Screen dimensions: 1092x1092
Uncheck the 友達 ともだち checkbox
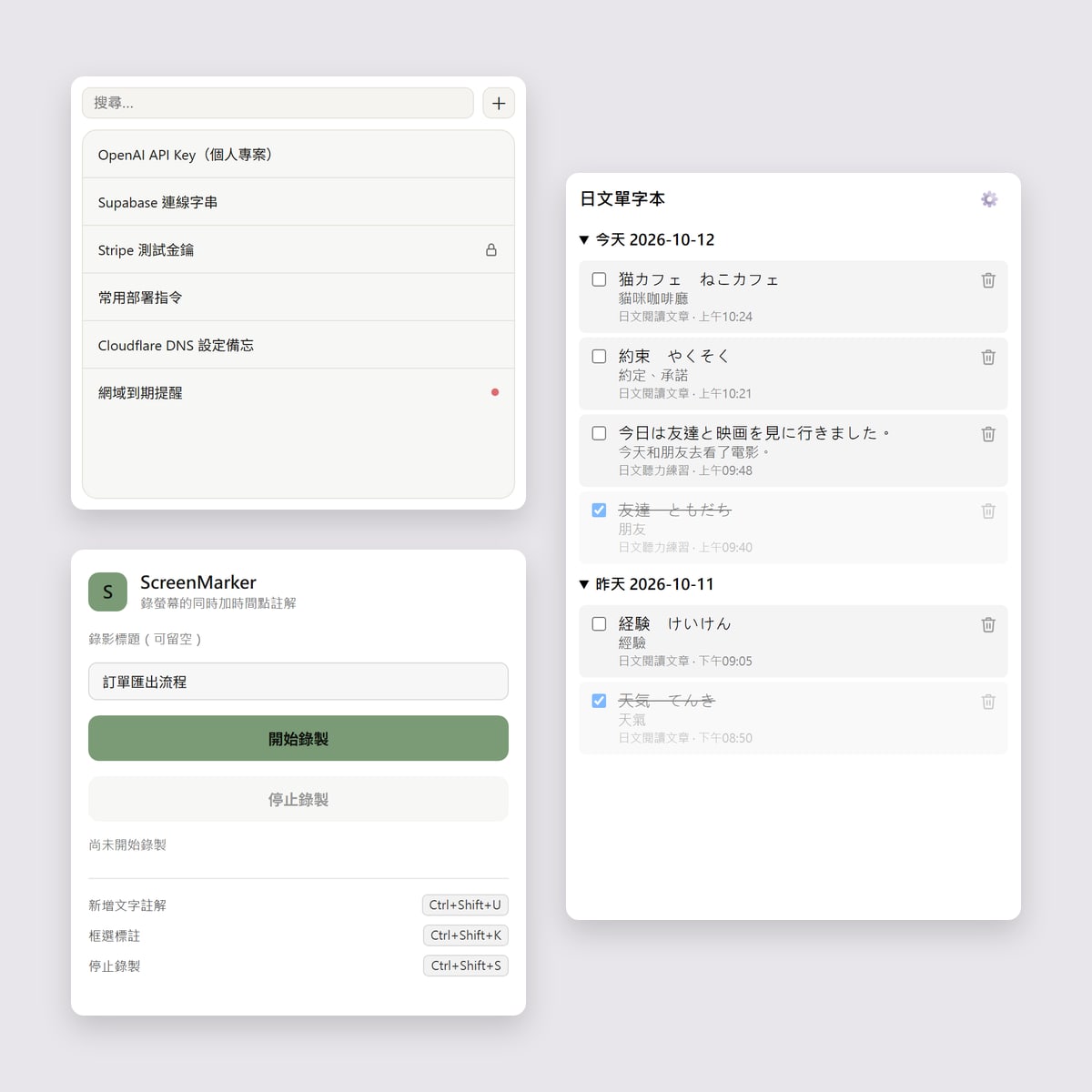click(x=599, y=511)
